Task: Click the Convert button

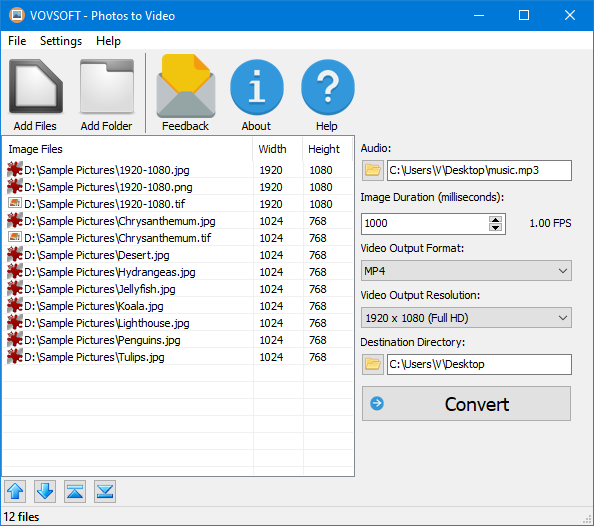Action: pyautogui.click(x=466, y=404)
